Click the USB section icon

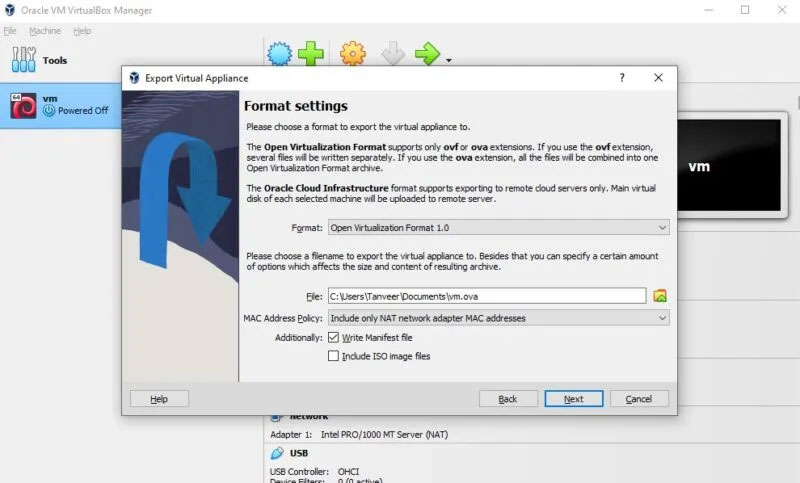277,453
